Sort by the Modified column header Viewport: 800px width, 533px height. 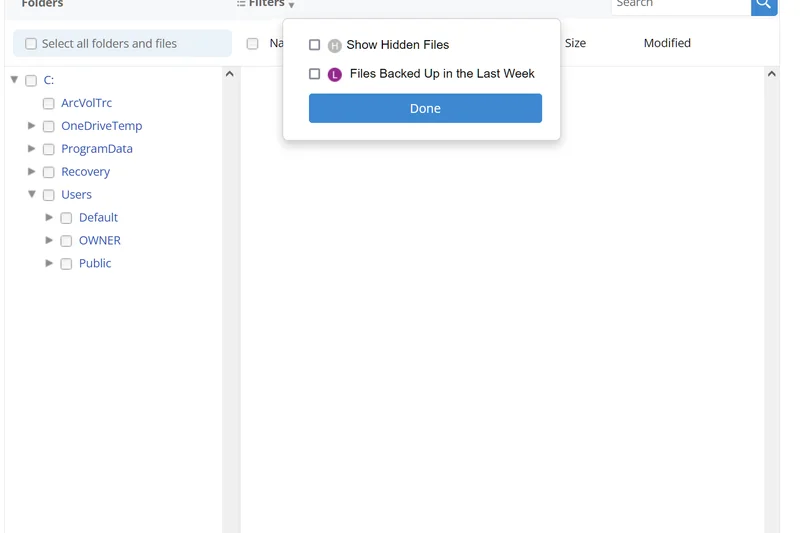point(667,43)
